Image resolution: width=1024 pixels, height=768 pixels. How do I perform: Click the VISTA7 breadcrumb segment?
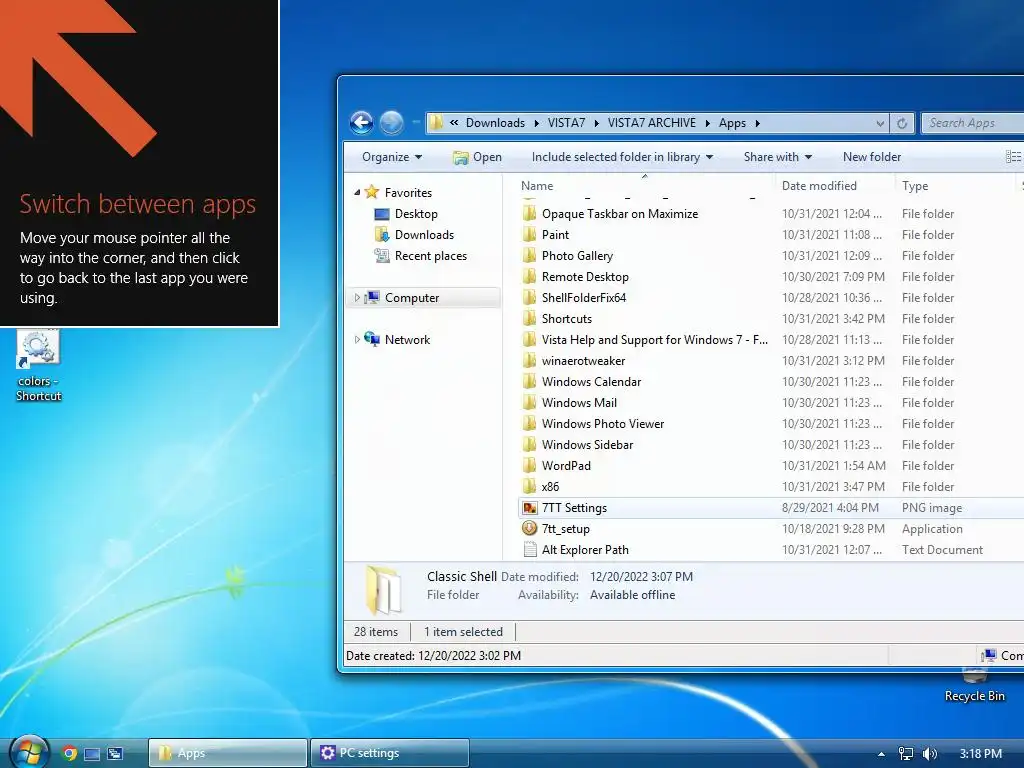[x=566, y=123]
